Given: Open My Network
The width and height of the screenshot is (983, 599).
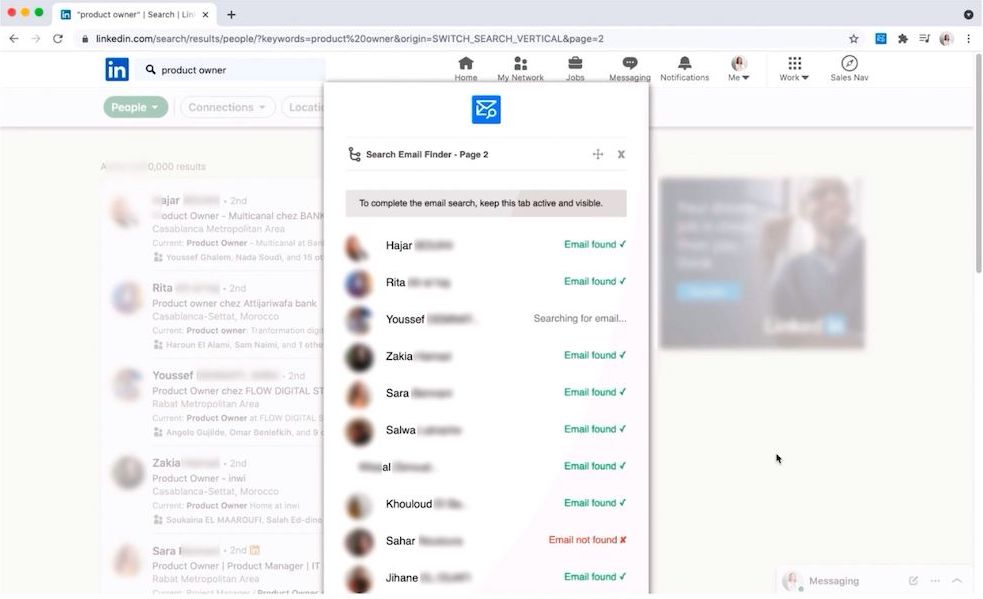Looking at the screenshot, I should (x=520, y=69).
